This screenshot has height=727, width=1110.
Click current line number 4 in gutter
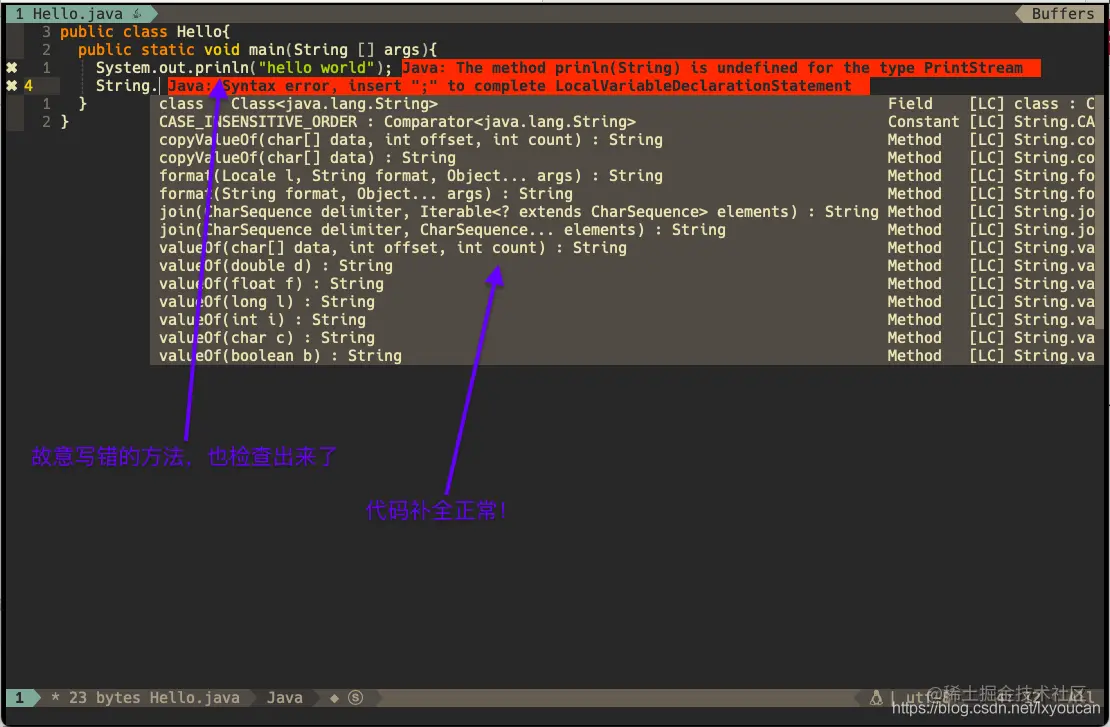pos(28,86)
